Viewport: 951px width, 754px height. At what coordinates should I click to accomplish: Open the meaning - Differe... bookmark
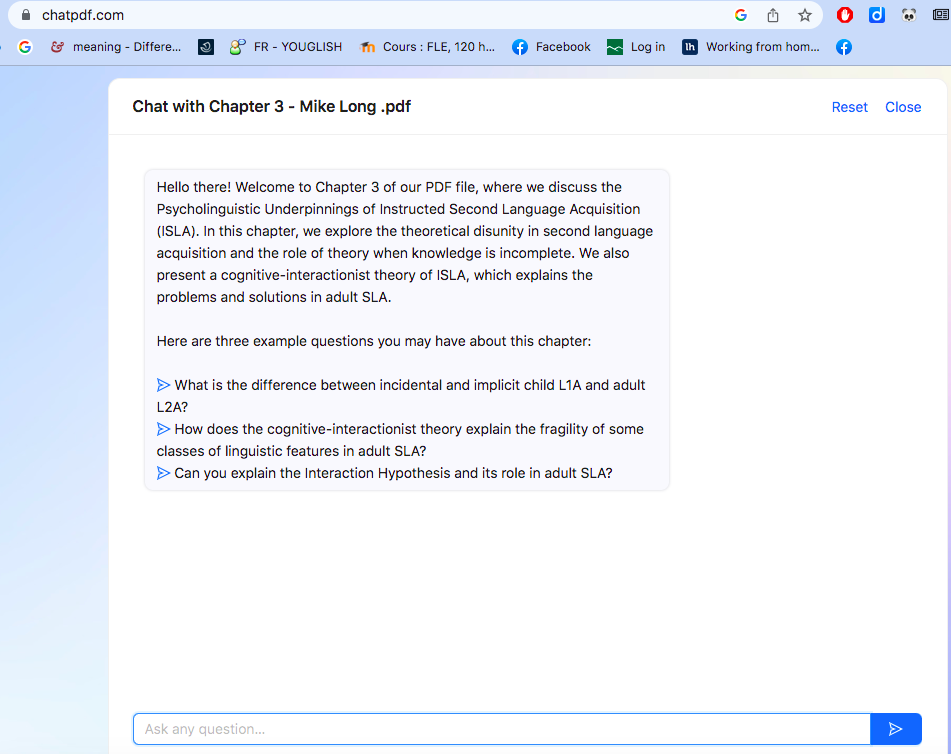click(x=116, y=47)
